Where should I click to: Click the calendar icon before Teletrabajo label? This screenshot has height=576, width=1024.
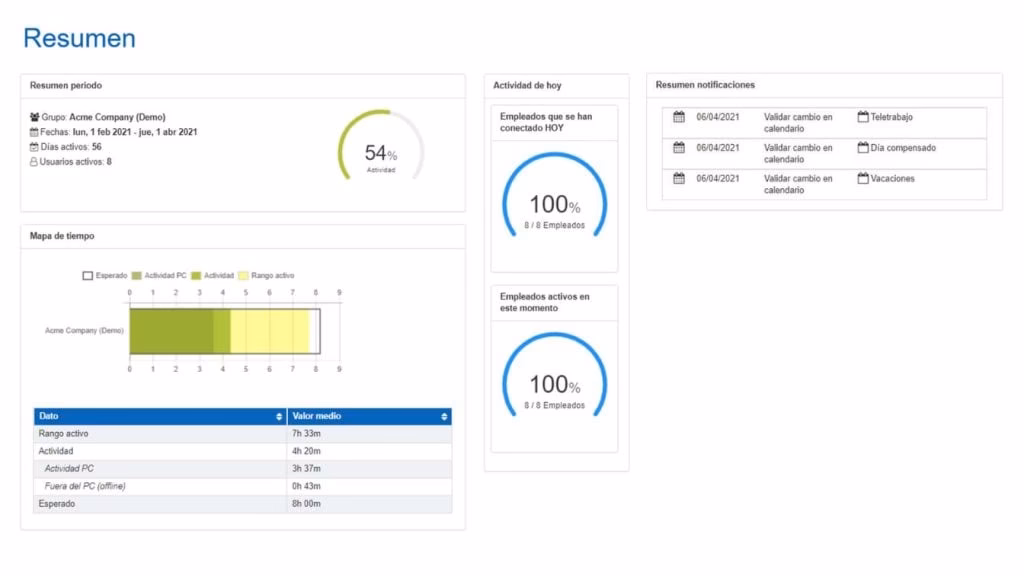coord(863,117)
